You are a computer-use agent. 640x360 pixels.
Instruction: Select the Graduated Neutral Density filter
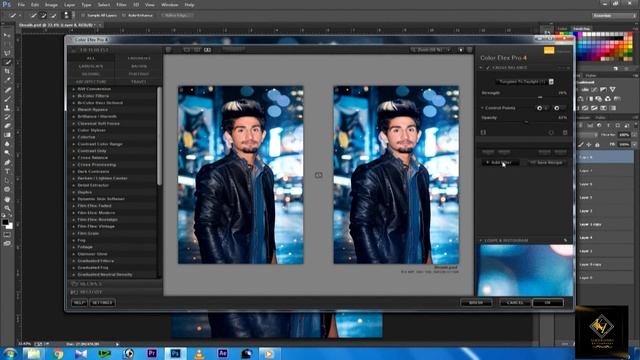coord(105,275)
